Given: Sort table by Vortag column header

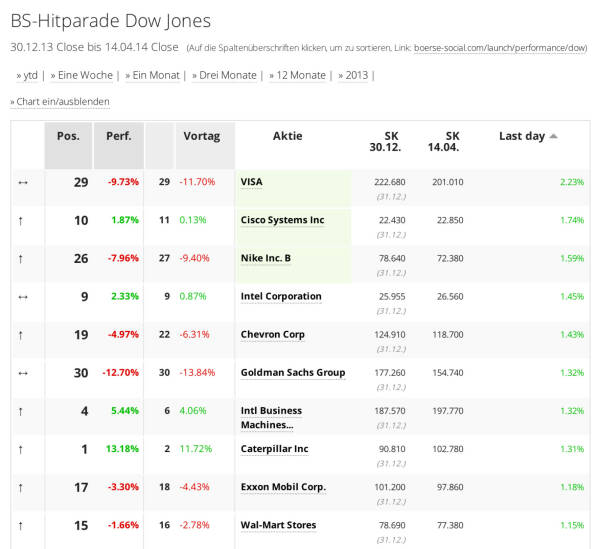Looking at the screenshot, I should click(202, 136).
